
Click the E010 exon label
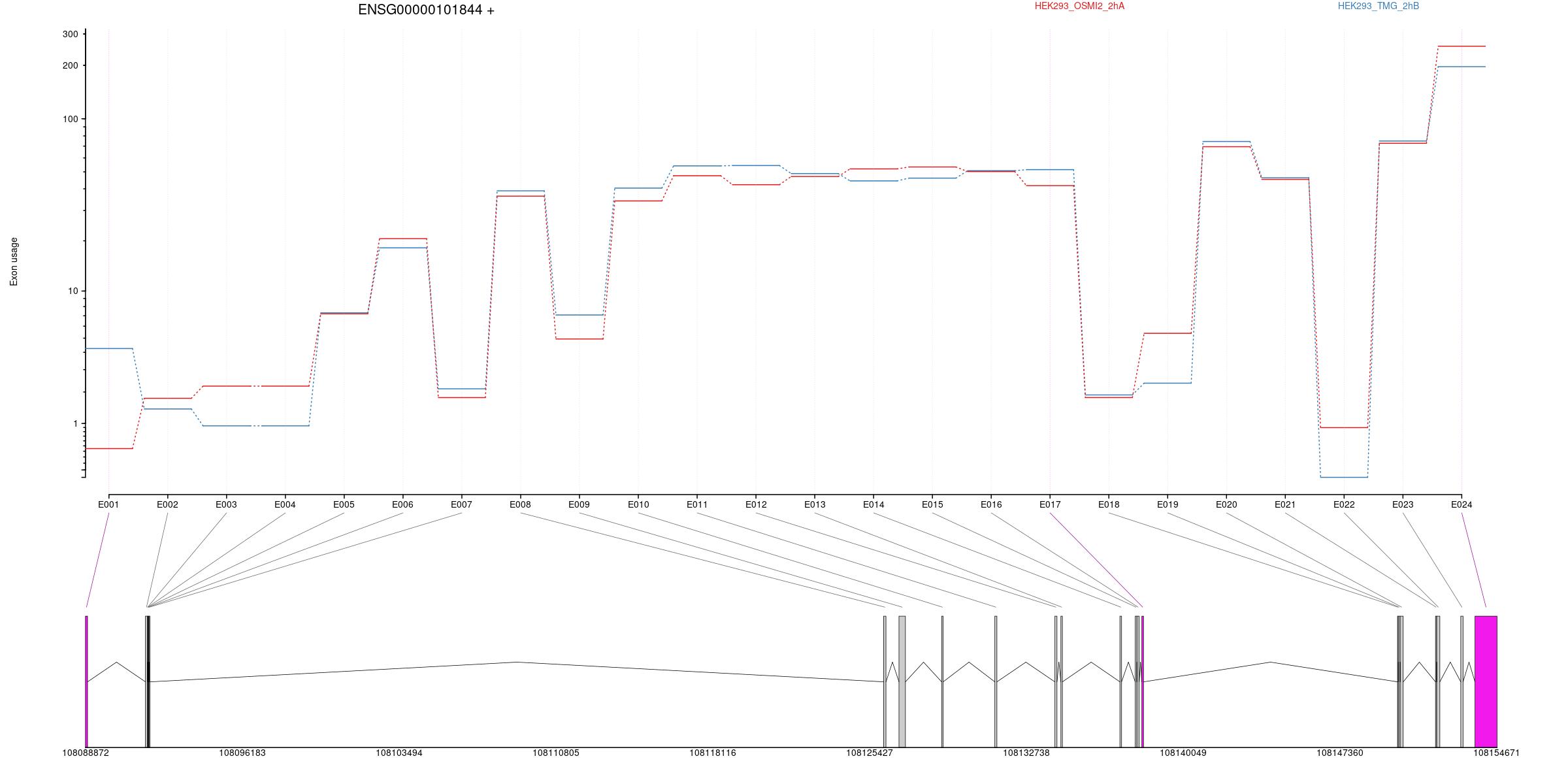point(638,504)
